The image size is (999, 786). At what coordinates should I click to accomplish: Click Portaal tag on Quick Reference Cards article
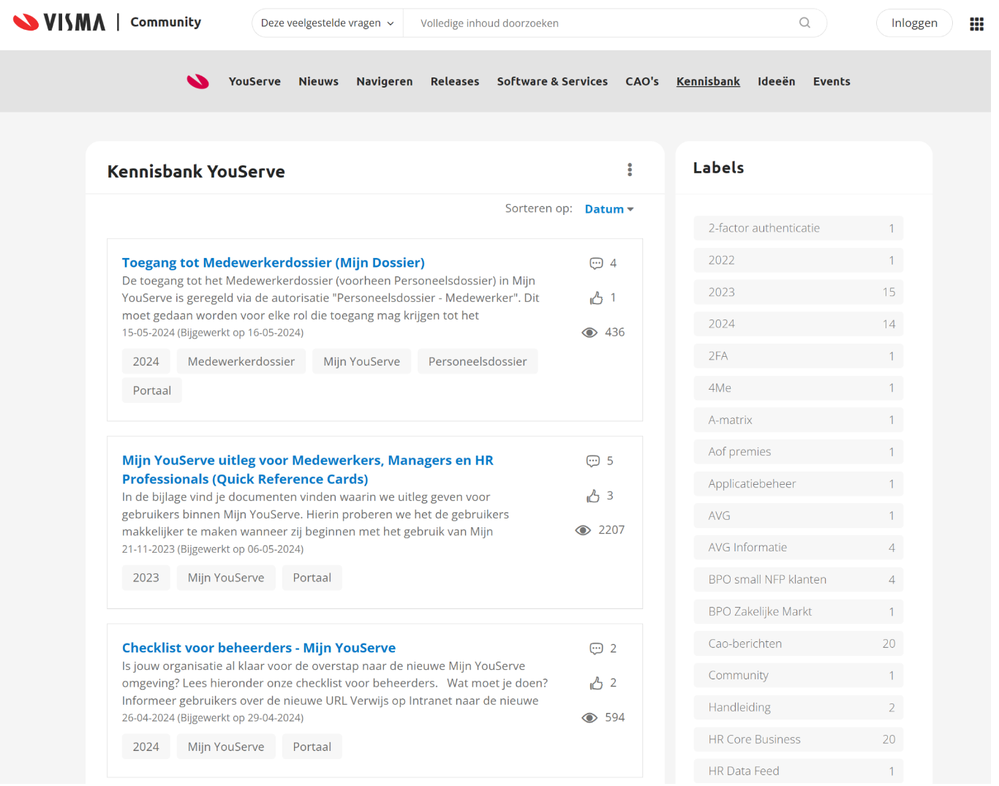tap(312, 578)
